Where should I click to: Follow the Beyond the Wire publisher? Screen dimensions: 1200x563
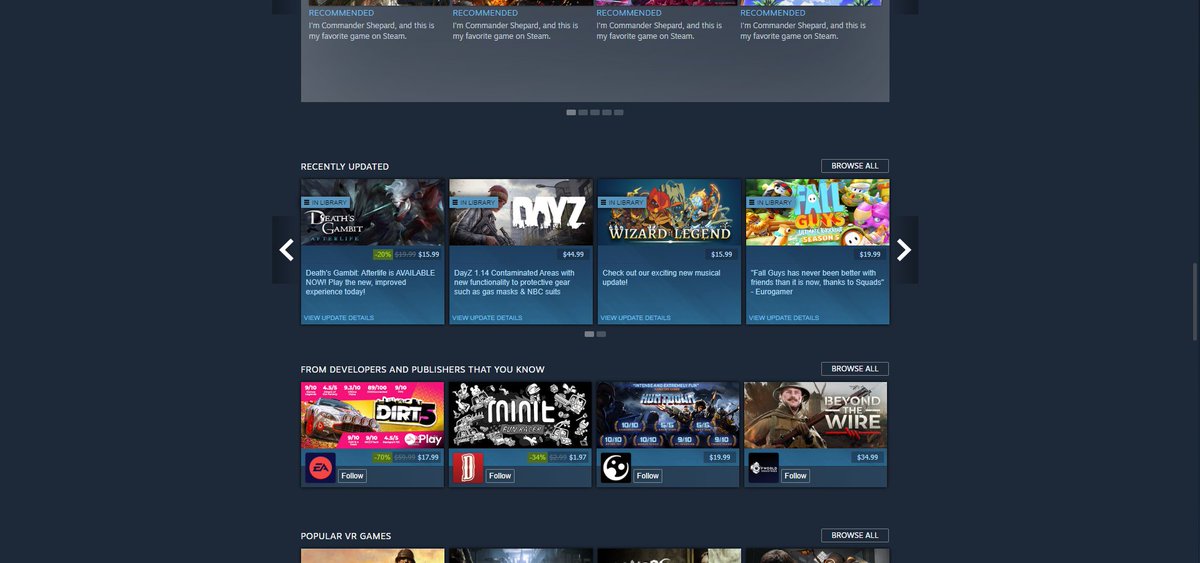click(796, 476)
